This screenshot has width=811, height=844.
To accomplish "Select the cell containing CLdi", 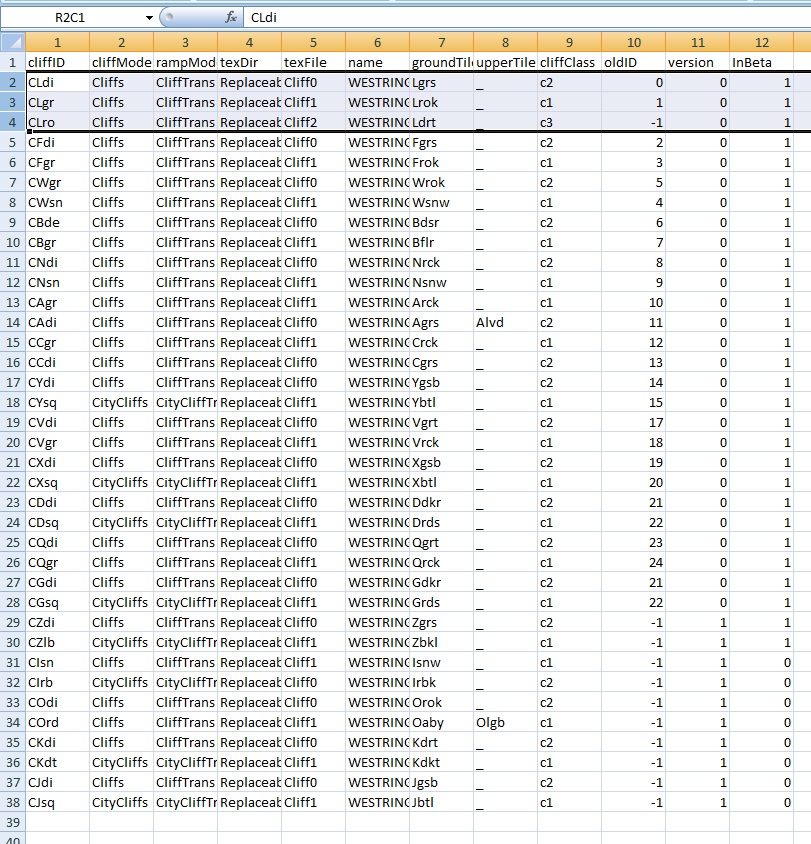I will (58, 82).
